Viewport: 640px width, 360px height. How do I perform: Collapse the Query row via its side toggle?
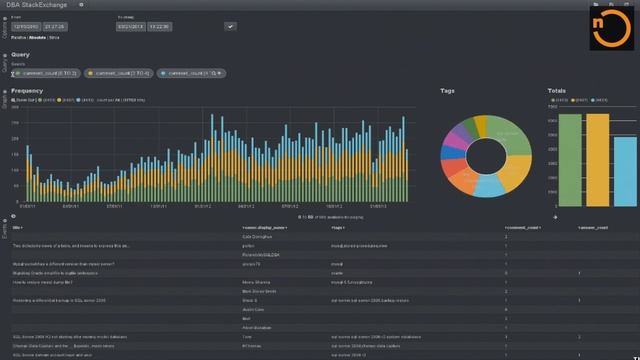5,55
